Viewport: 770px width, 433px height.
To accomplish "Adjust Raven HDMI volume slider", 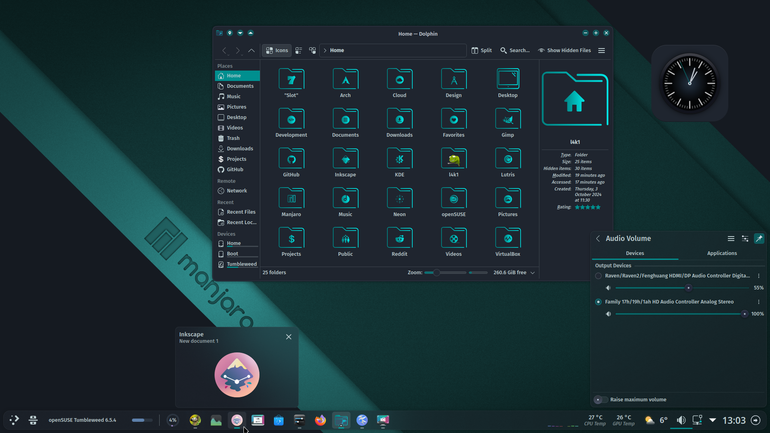I will click(x=682, y=288).
